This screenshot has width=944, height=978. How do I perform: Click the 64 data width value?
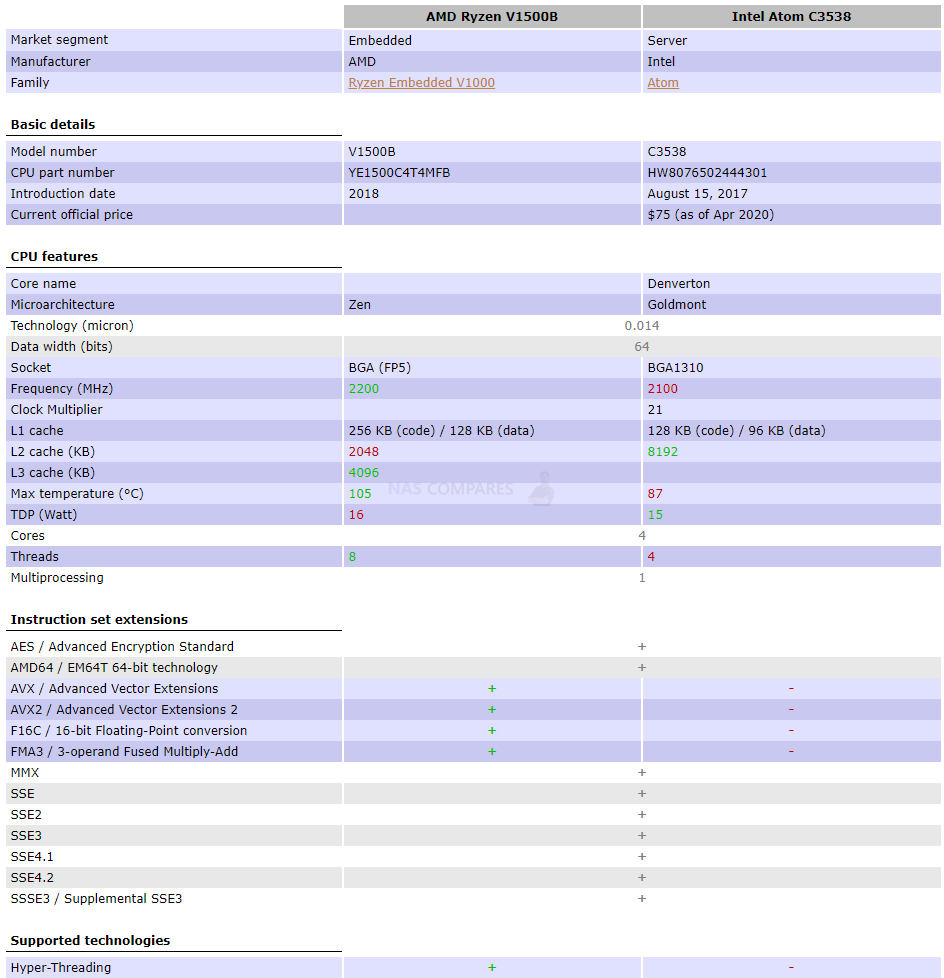coord(641,347)
